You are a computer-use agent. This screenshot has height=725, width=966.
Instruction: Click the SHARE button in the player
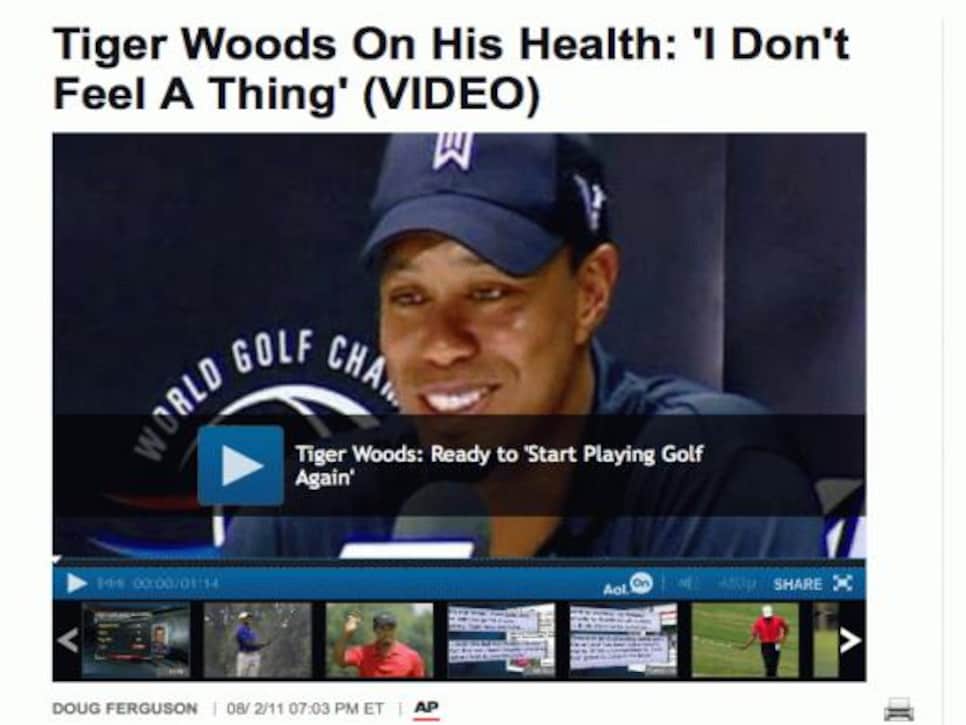click(798, 584)
